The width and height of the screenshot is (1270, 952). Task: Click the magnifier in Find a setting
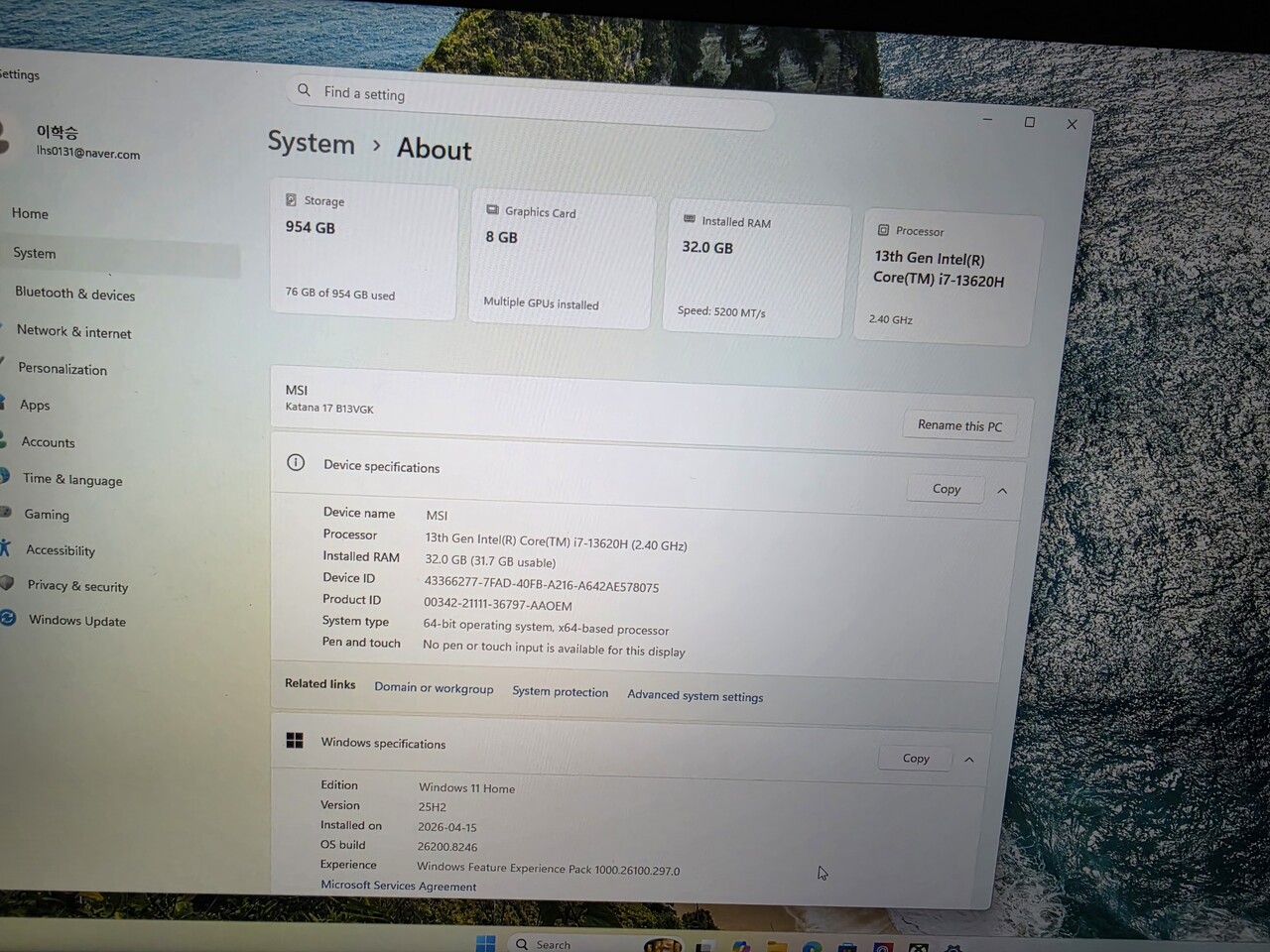click(x=304, y=90)
